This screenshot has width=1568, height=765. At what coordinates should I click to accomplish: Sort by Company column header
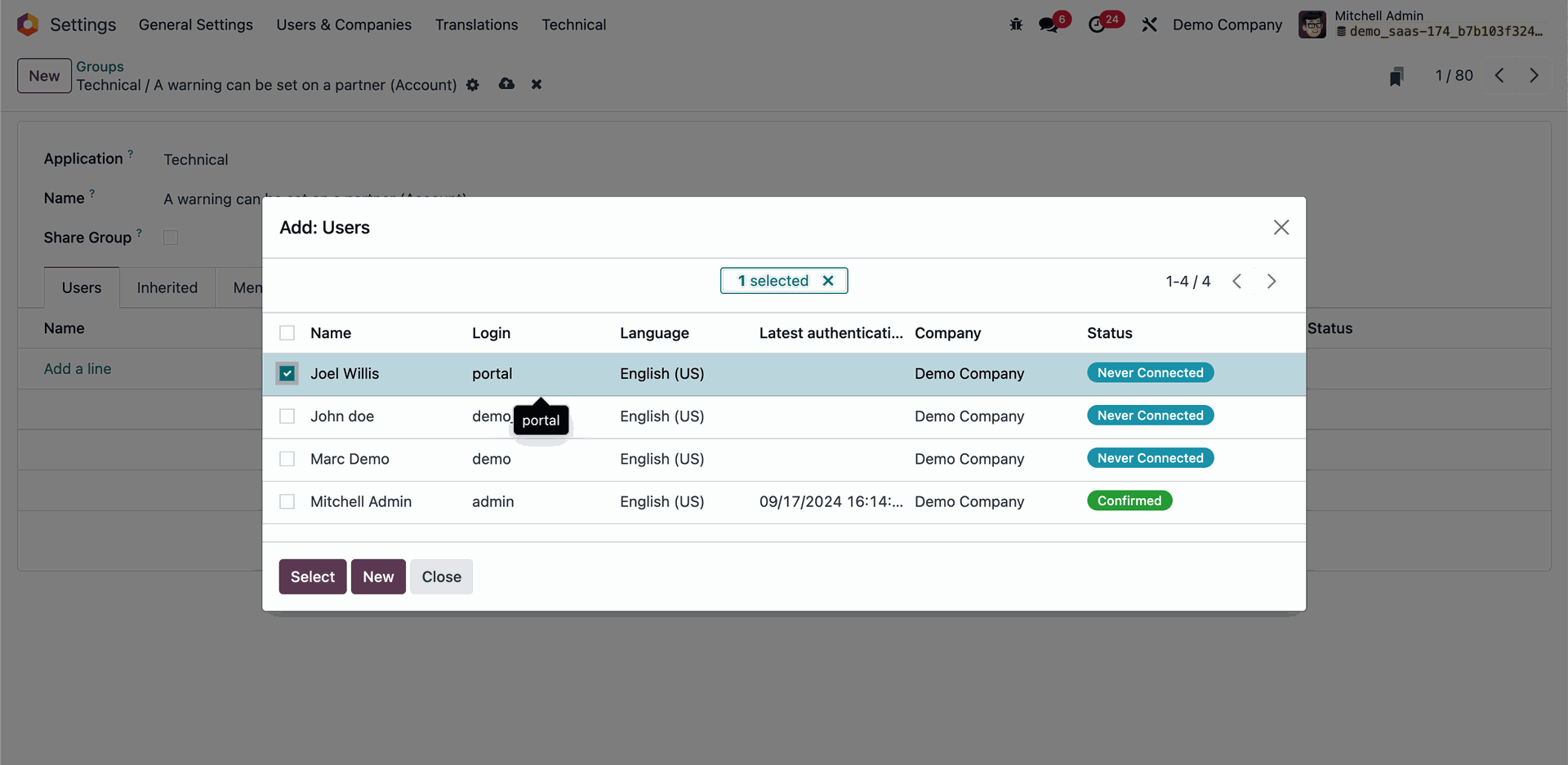[947, 333]
